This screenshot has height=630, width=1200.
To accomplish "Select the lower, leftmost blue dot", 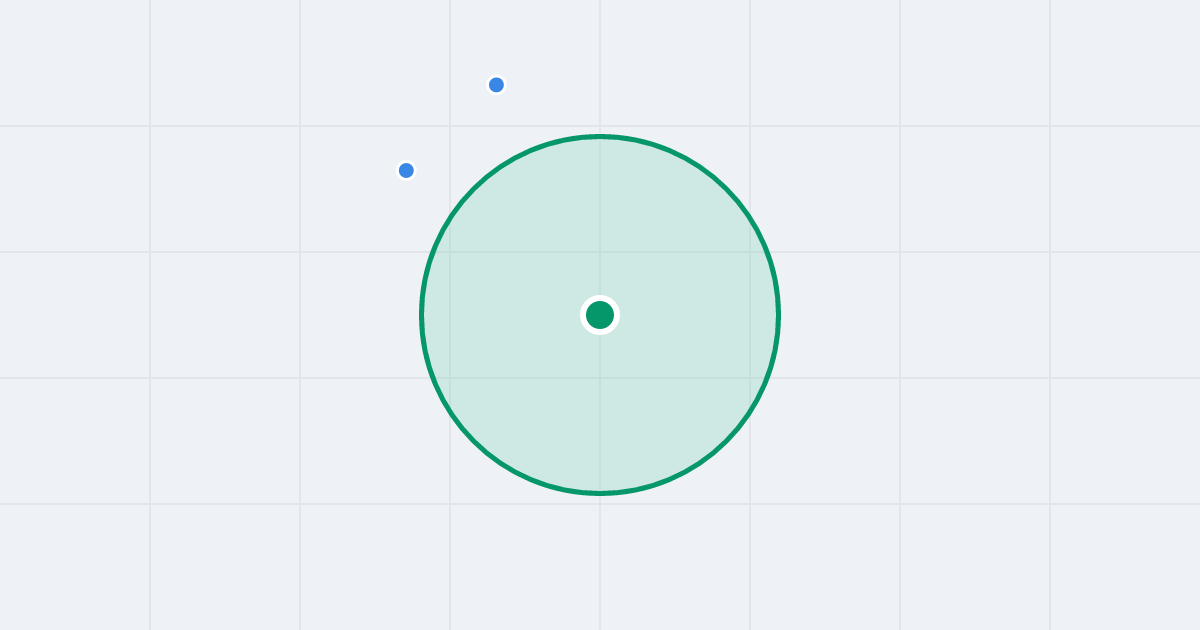I will (x=406, y=170).
